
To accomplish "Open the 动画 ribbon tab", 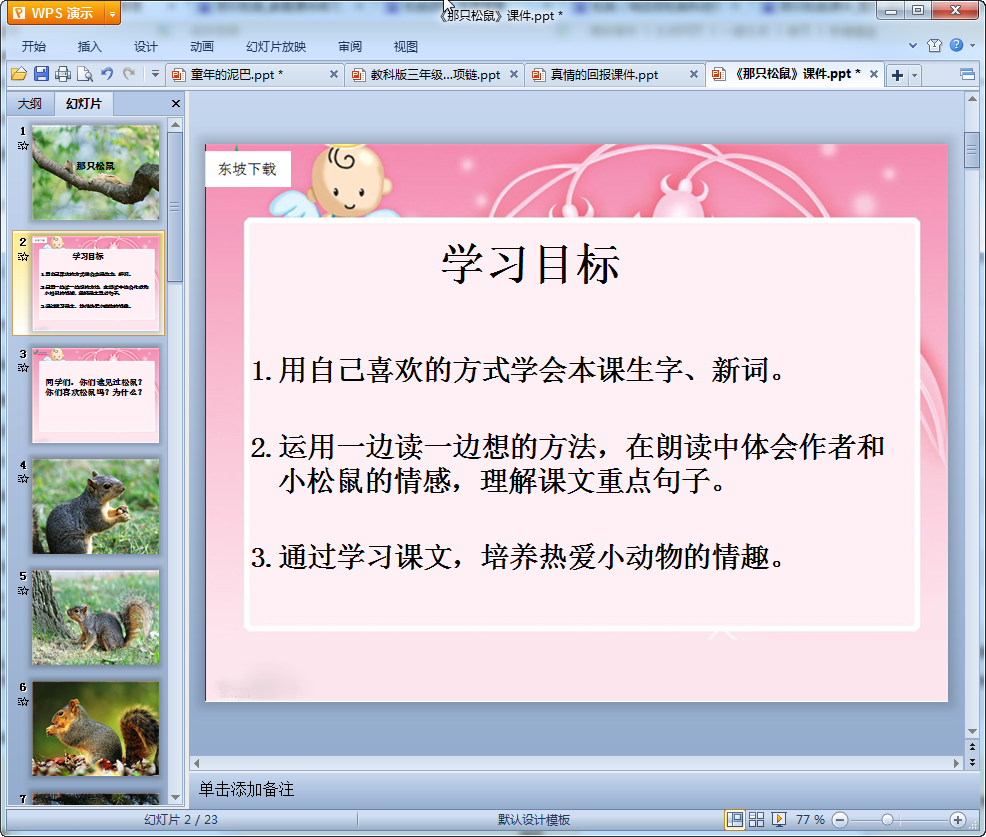I will [x=202, y=47].
